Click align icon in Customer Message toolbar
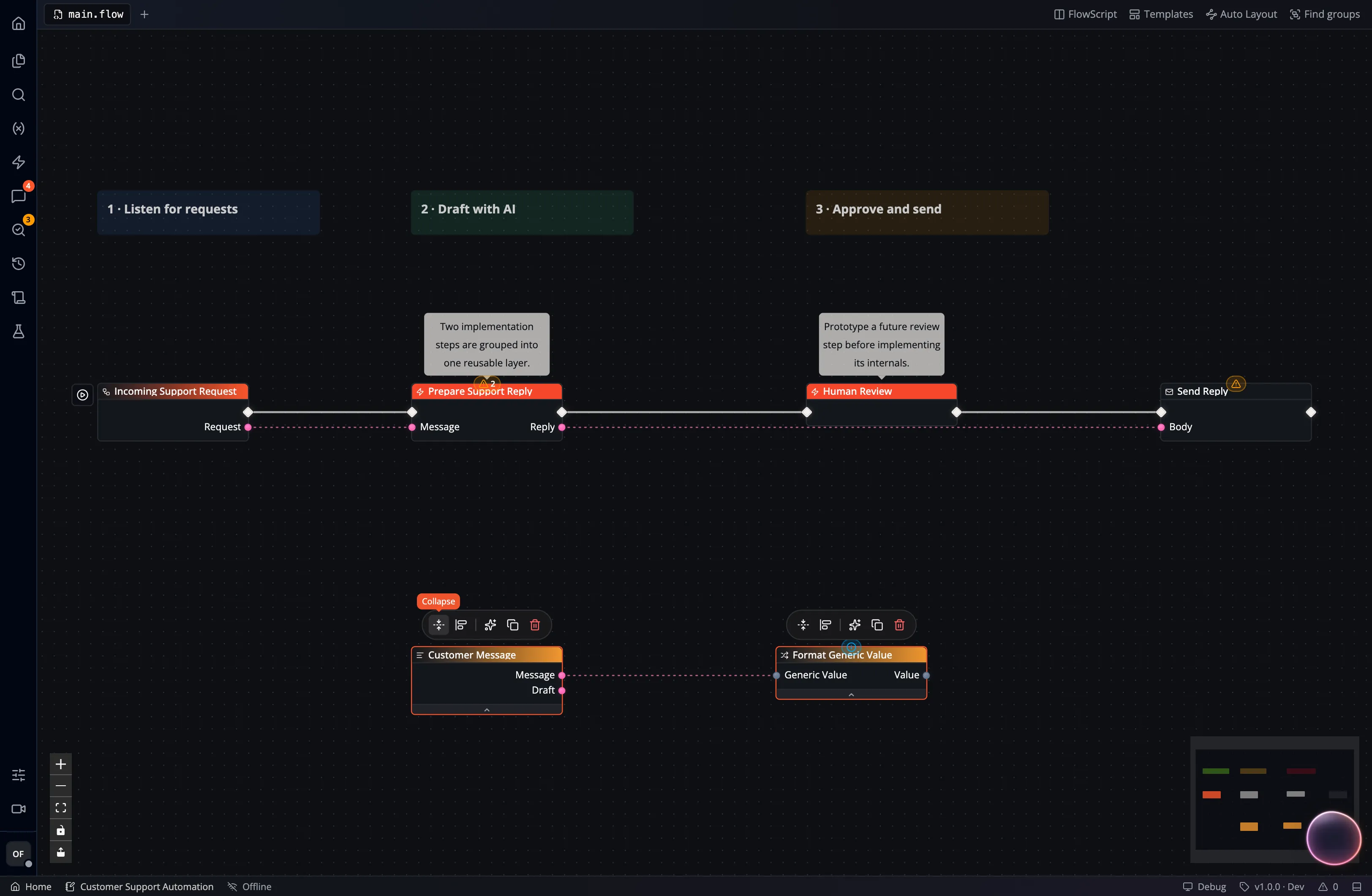The height and width of the screenshot is (896, 1372). point(460,626)
